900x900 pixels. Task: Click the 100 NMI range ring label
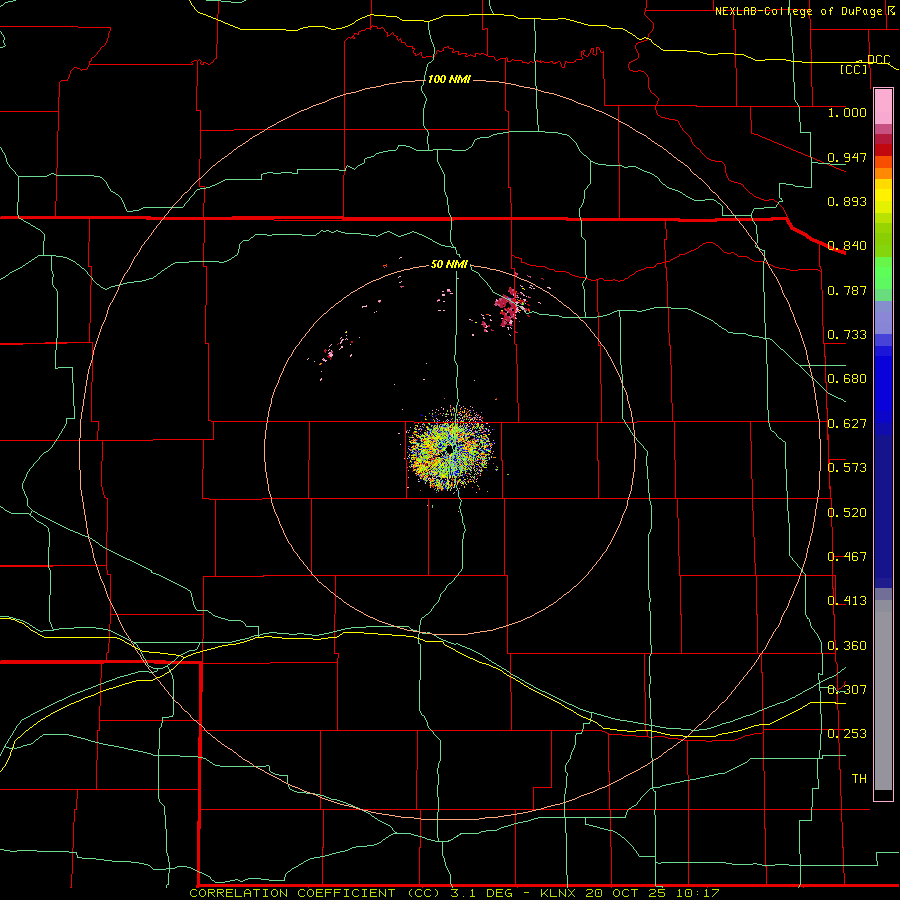(449, 79)
